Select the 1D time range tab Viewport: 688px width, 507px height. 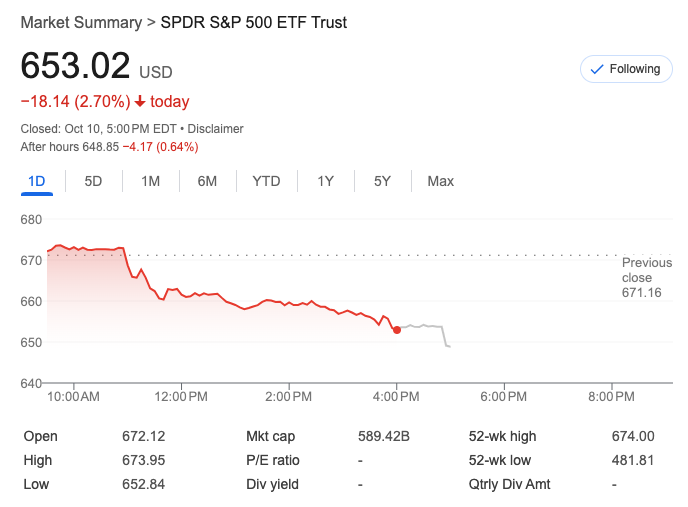[36, 181]
